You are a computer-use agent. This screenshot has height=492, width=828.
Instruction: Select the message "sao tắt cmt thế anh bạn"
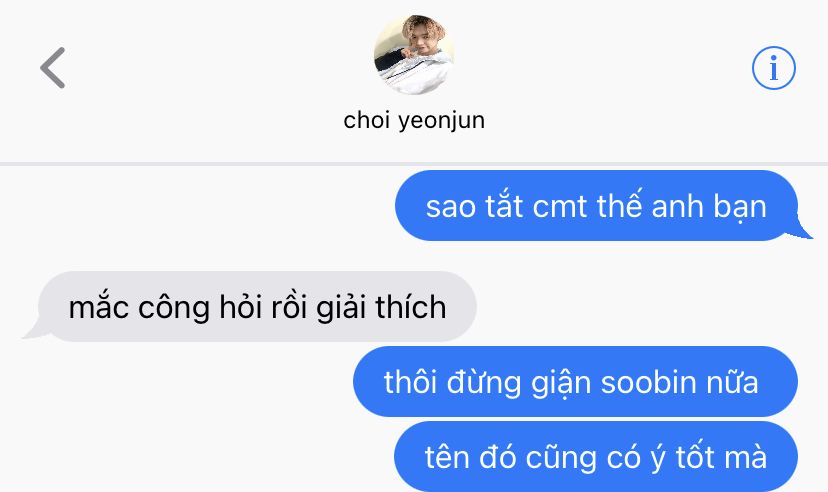(596, 205)
